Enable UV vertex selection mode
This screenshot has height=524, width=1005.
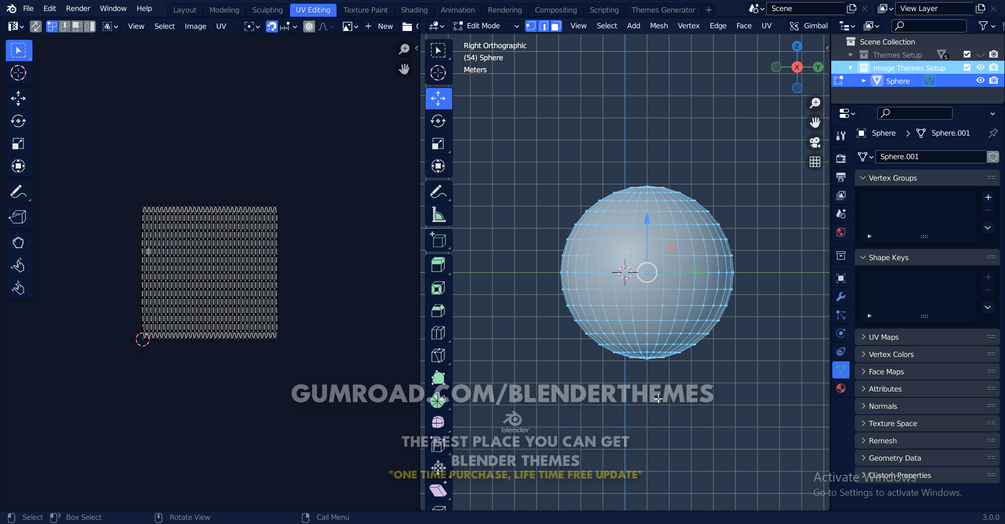pos(52,26)
